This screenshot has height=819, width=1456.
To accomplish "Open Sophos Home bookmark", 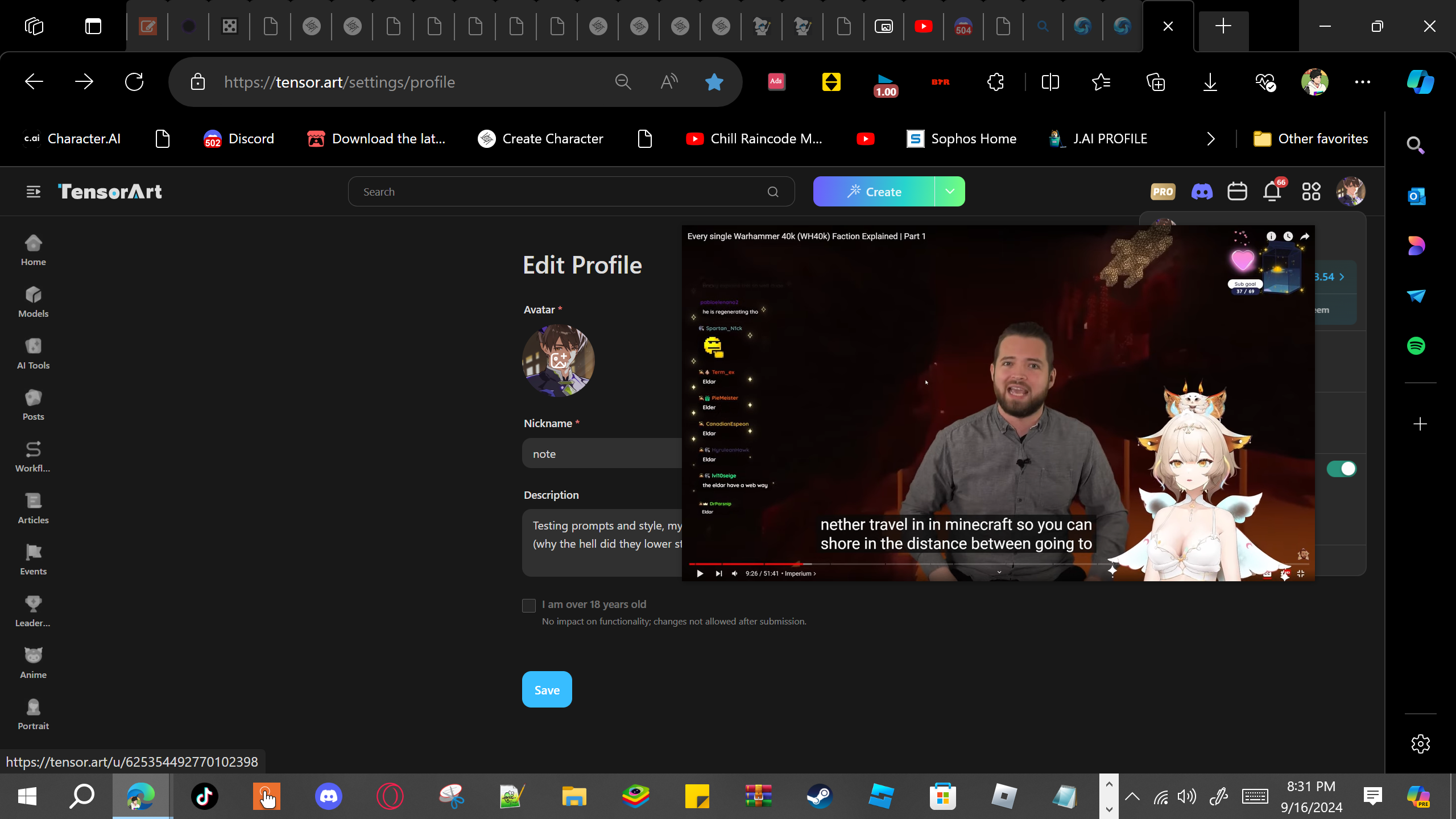I will (961, 139).
